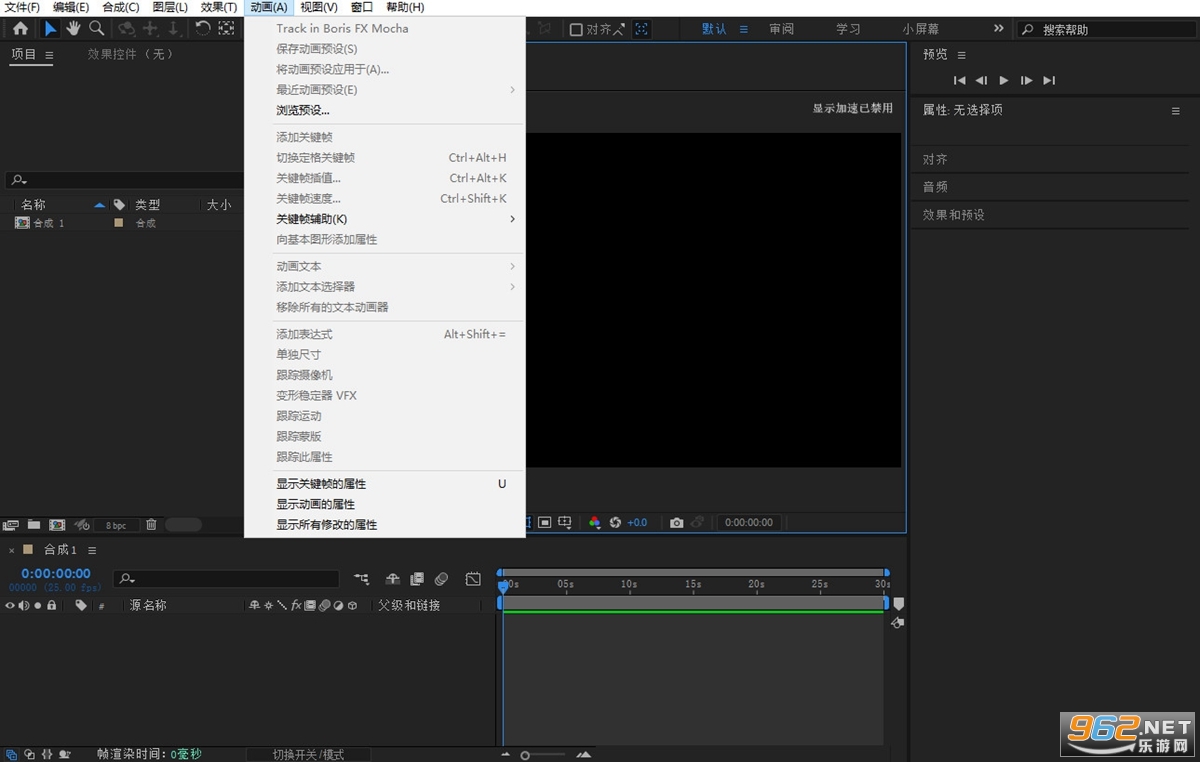
Task: Enable frame blending icon in timeline
Action: (x=417, y=579)
